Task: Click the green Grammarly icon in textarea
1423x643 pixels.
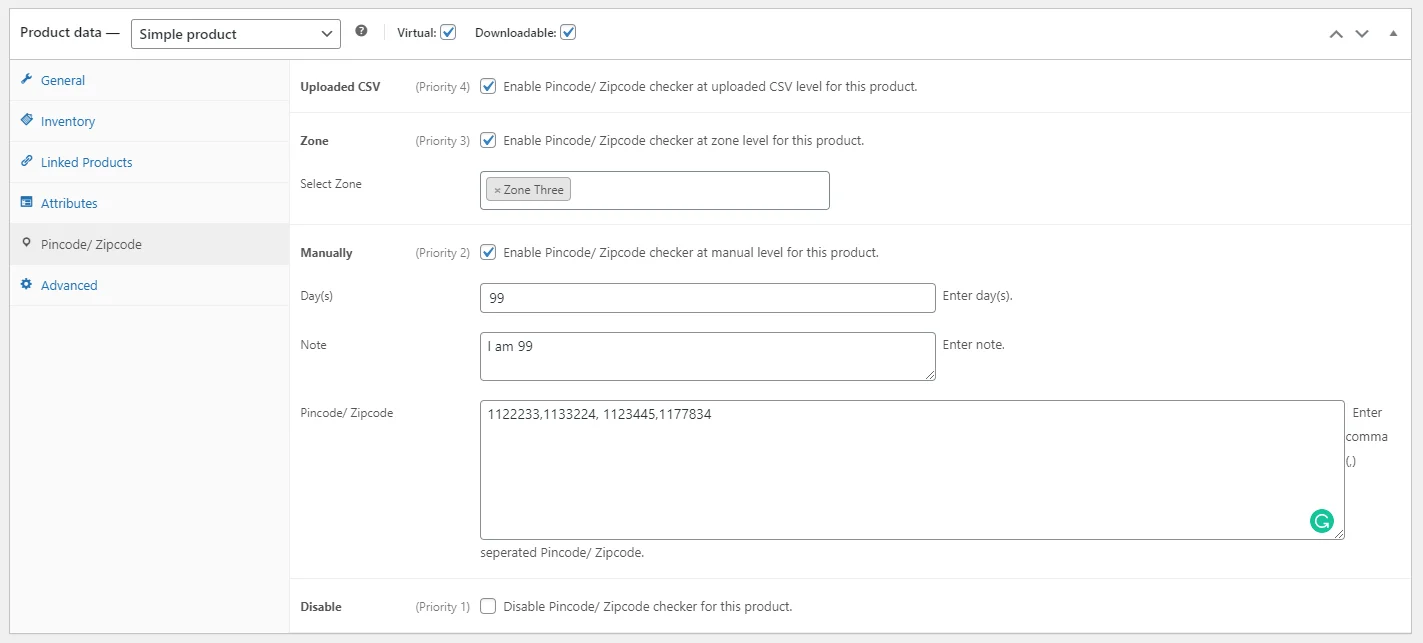Action: coord(1322,520)
